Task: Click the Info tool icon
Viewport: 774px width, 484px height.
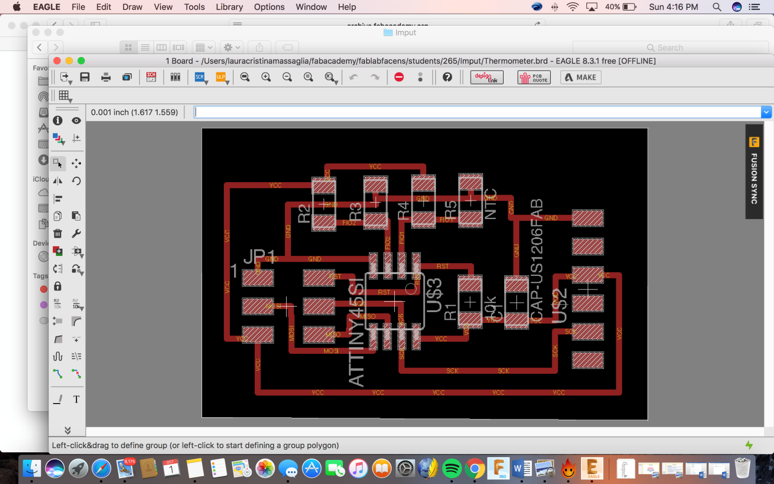Action: [58, 120]
